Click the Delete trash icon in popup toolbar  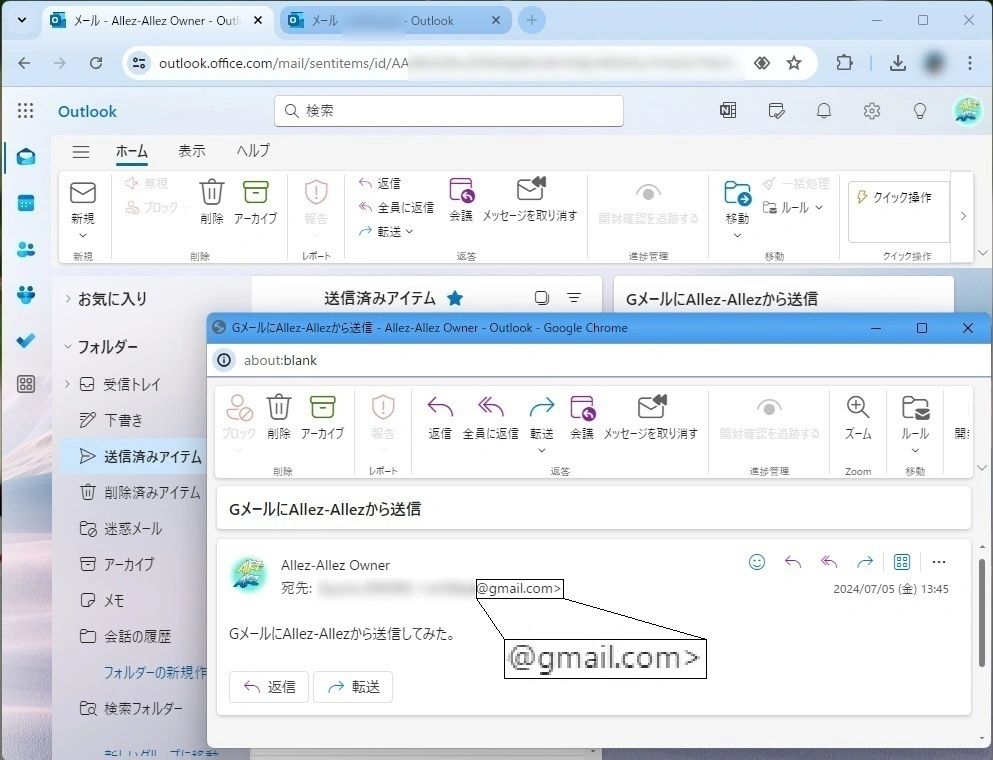pyautogui.click(x=278, y=407)
